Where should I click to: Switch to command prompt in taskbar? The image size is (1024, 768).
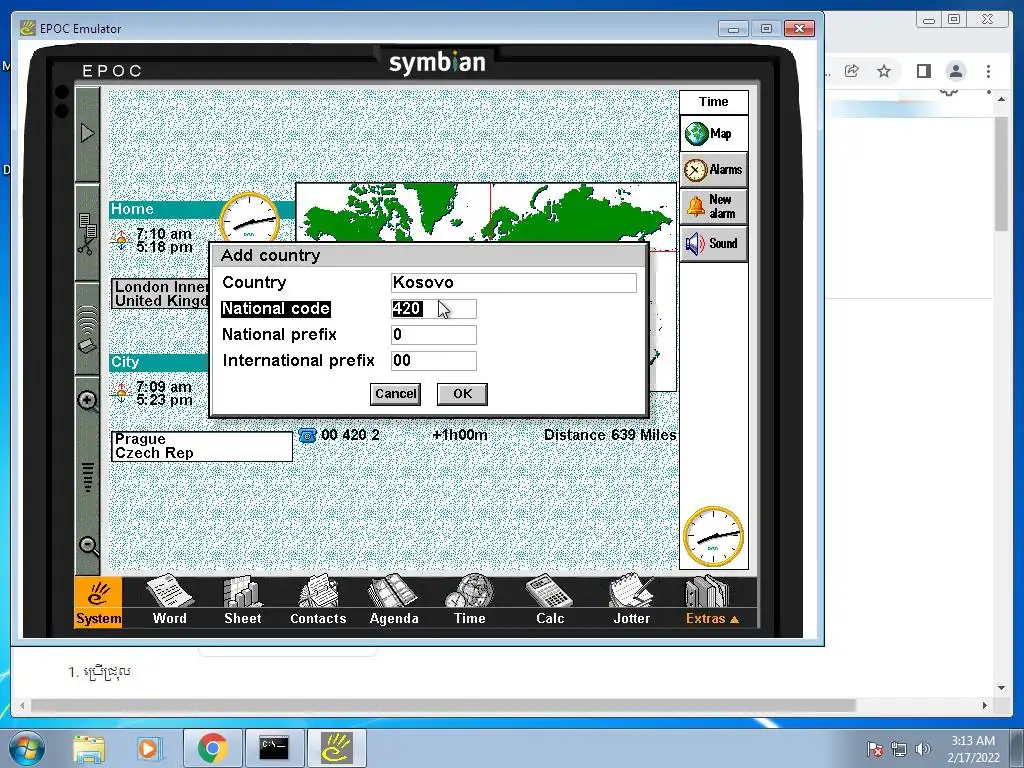[x=274, y=748]
